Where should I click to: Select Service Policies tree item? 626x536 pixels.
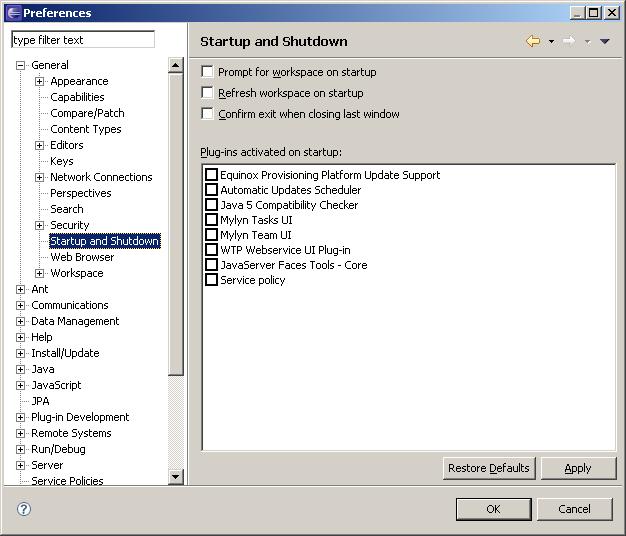(x=67, y=480)
